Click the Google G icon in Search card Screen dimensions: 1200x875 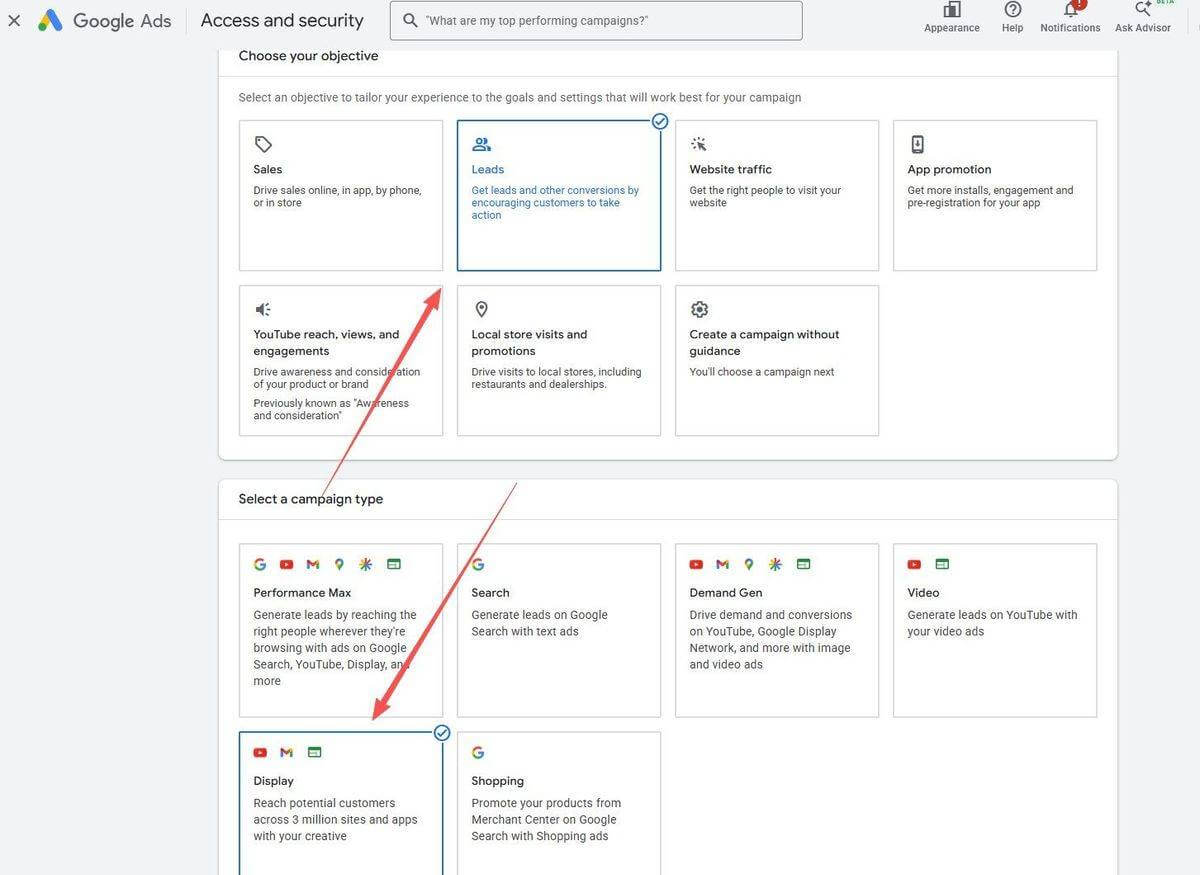[x=478, y=564]
